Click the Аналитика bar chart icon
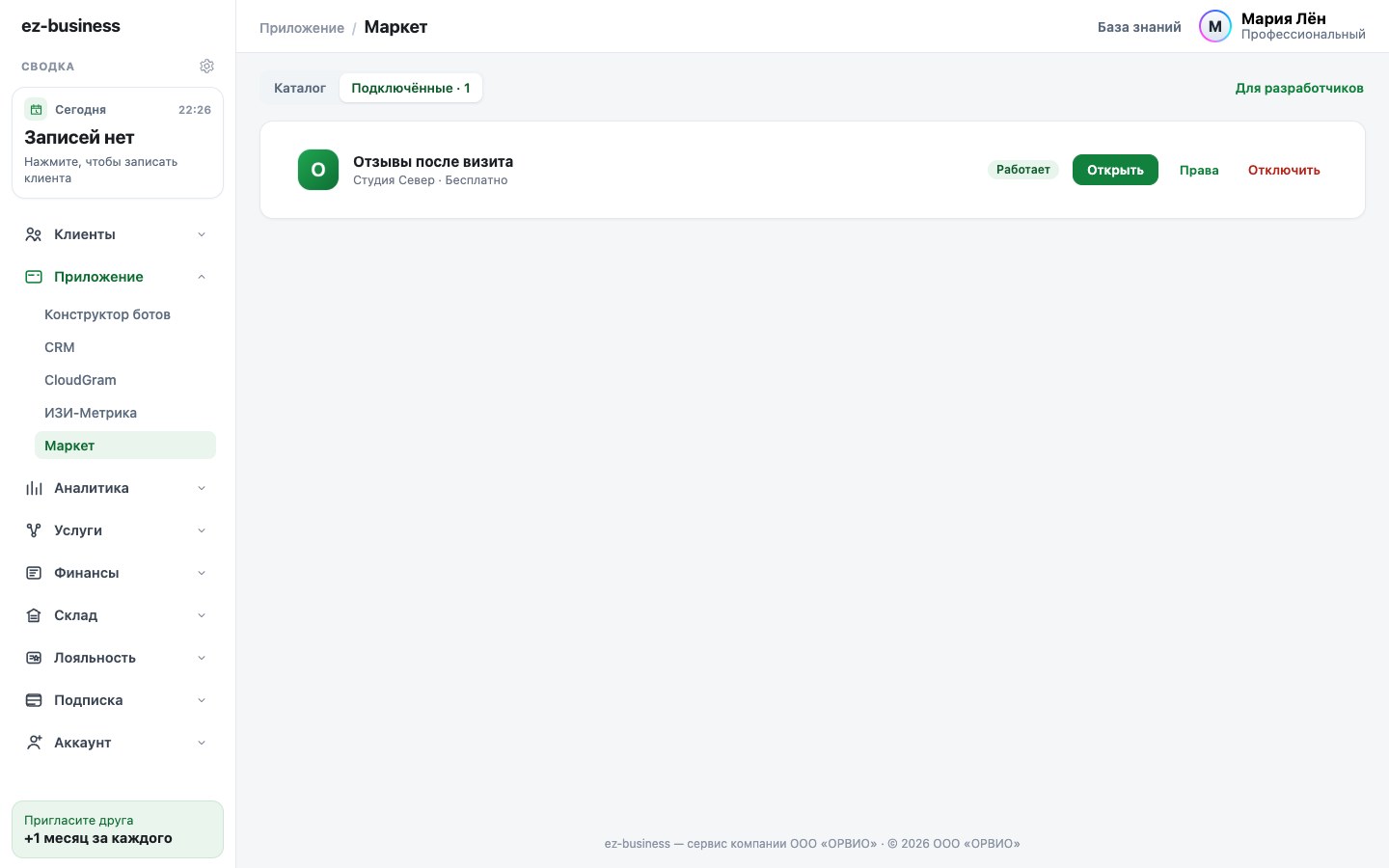The width and height of the screenshot is (1389, 868). (34, 488)
